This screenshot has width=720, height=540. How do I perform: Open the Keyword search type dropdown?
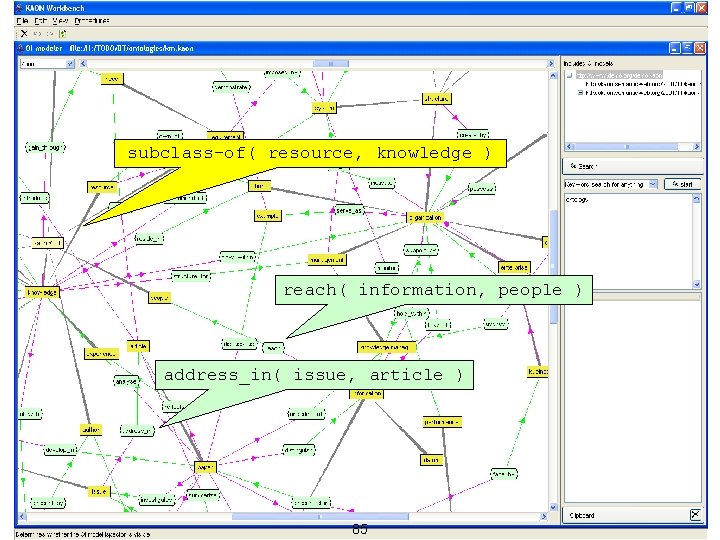(x=611, y=184)
